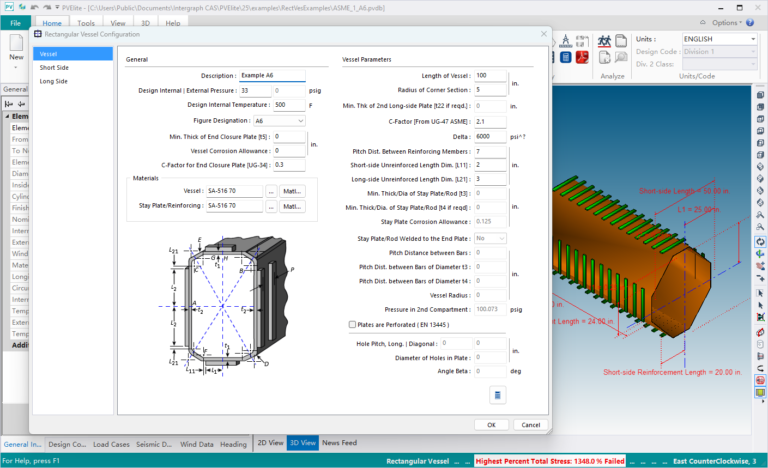Screen dimensions: 768x468
Task: Switch to the 3D ribbon tab
Action: (145, 23)
